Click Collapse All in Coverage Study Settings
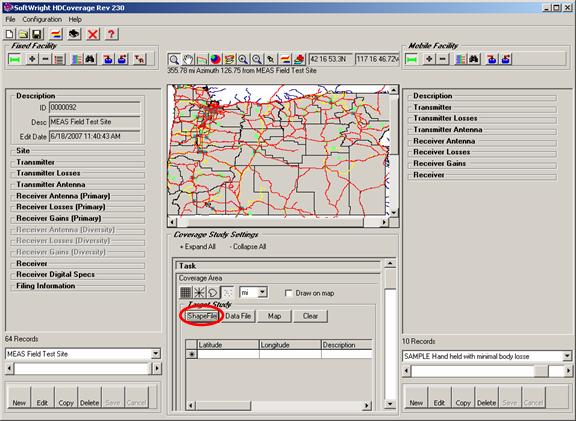The height and width of the screenshot is (421, 576). coord(248,247)
